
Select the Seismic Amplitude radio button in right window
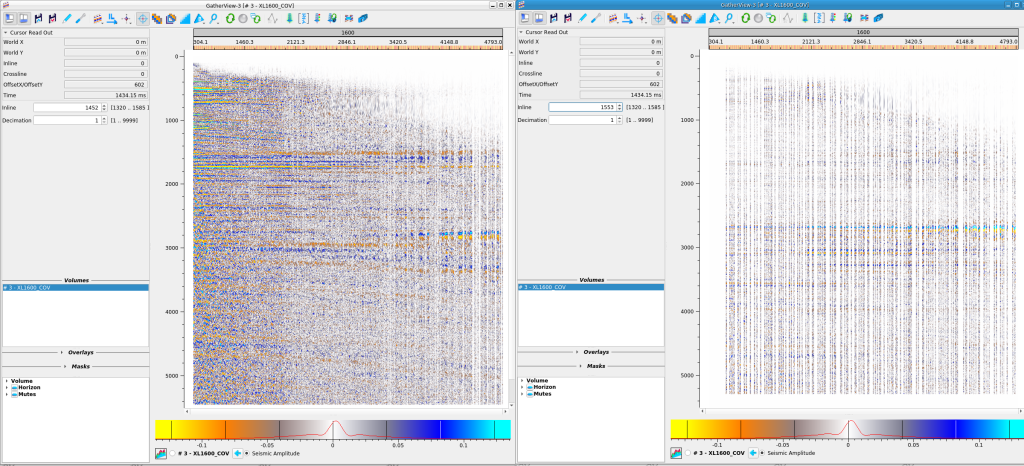(x=762, y=452)
